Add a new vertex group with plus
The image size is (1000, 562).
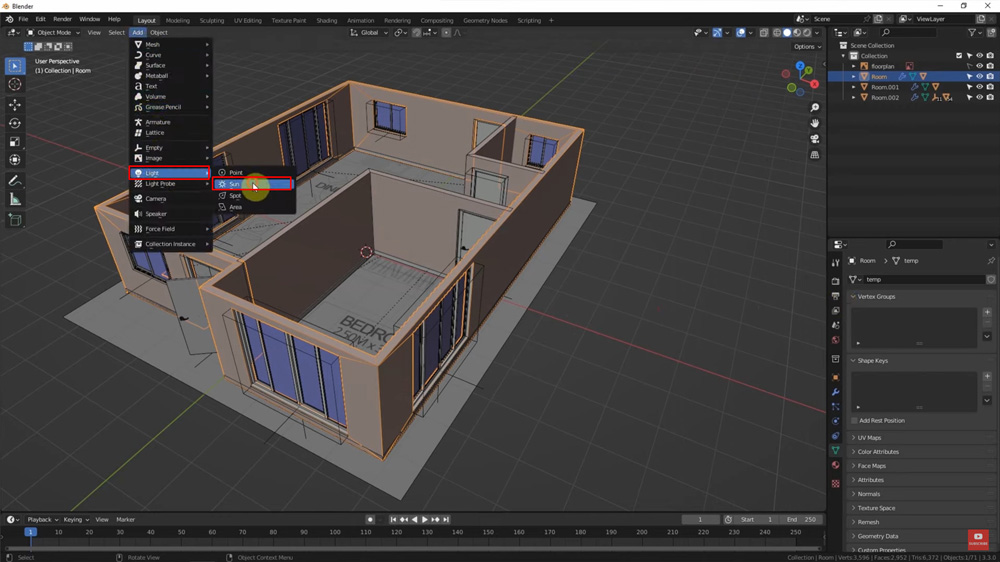[x=987, y=312]
